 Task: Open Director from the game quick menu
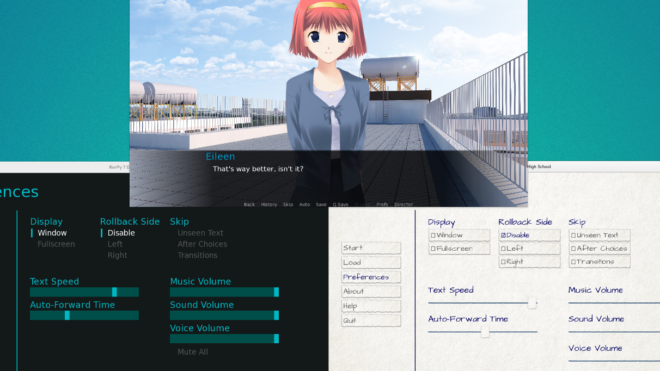[x=404, y=205]
